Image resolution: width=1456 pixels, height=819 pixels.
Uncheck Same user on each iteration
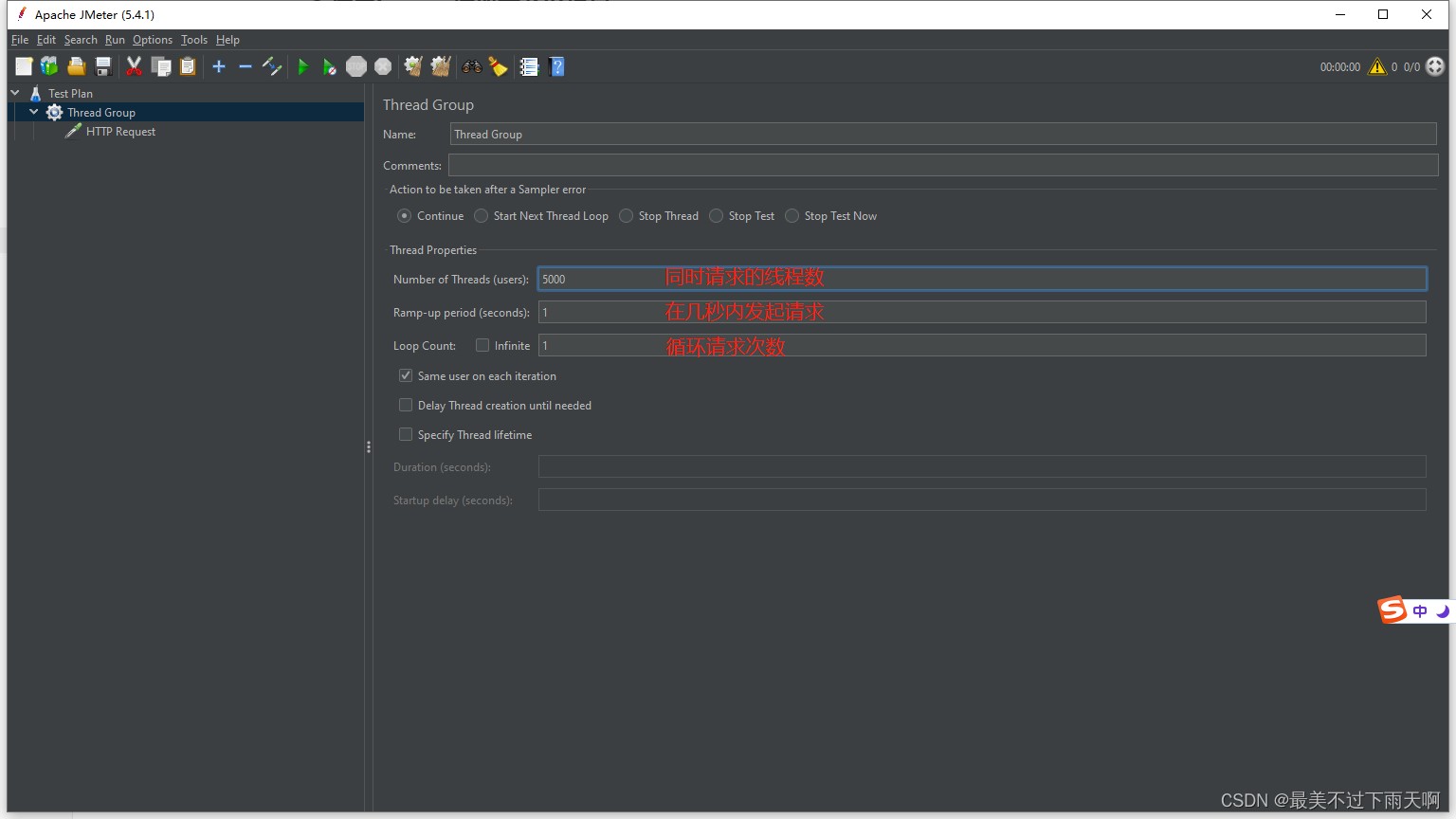pos(406,375)
